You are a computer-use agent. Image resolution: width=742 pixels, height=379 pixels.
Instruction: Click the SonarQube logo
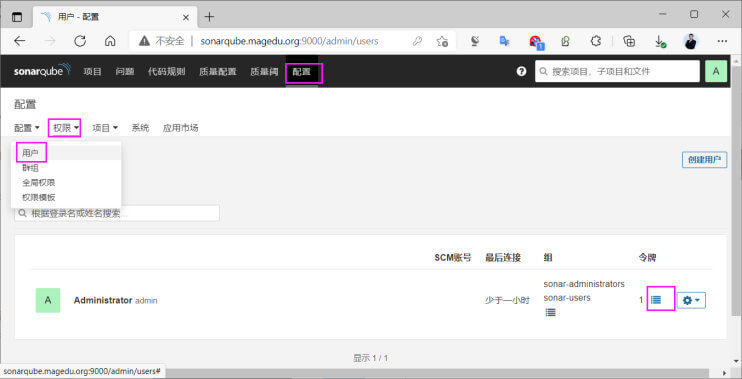pos(42,71)
